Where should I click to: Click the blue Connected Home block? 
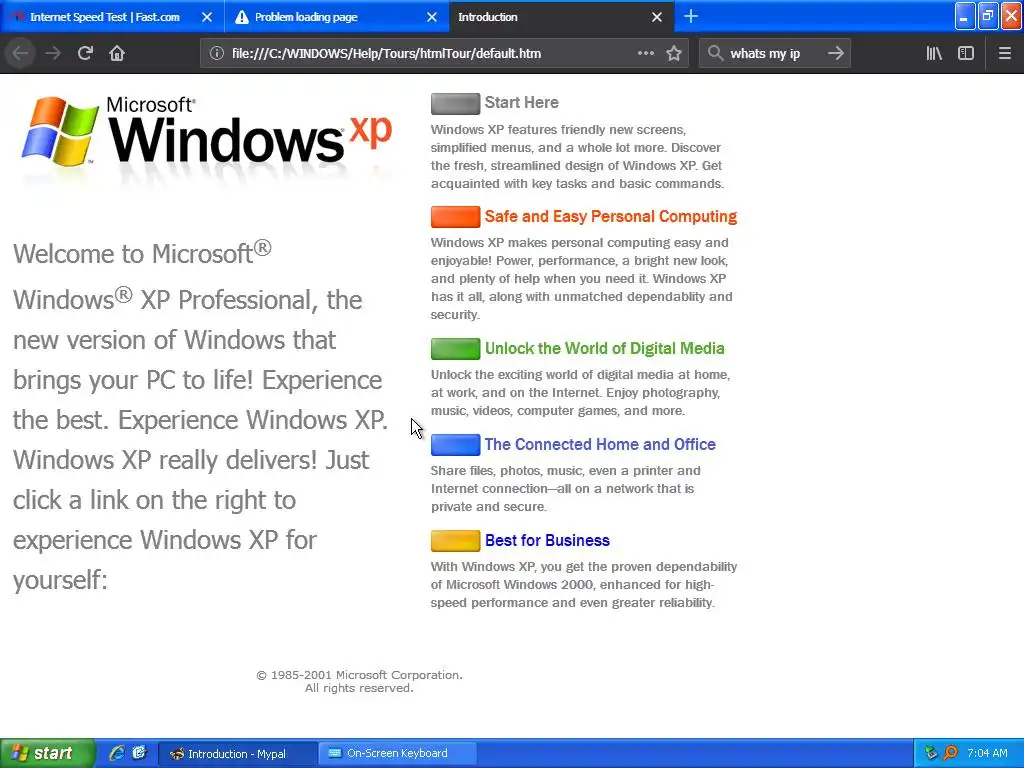point(455,445)
